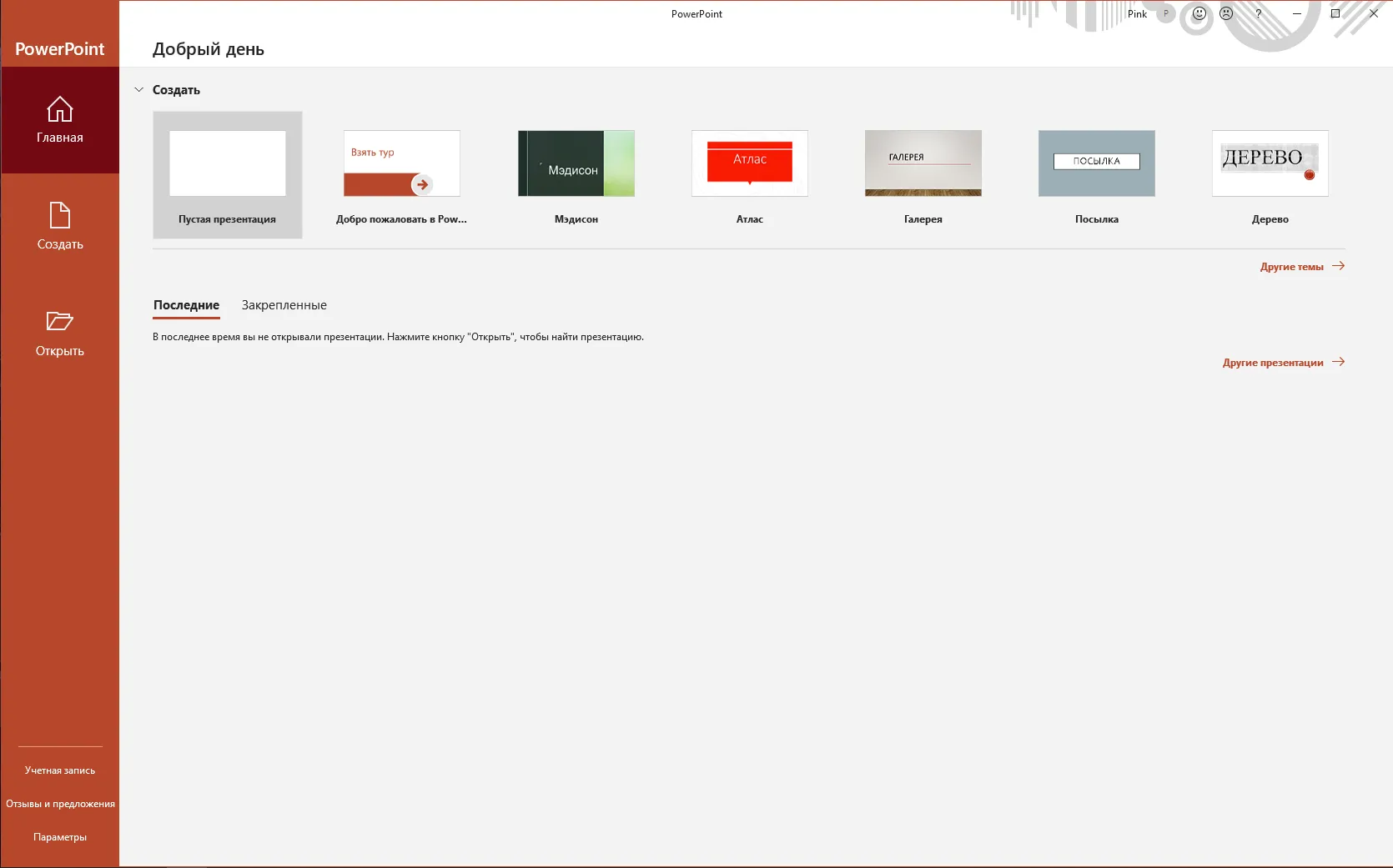Click the Pink account name in title bar
The width and height of the screenshot is (1393, 868).
1137,14
